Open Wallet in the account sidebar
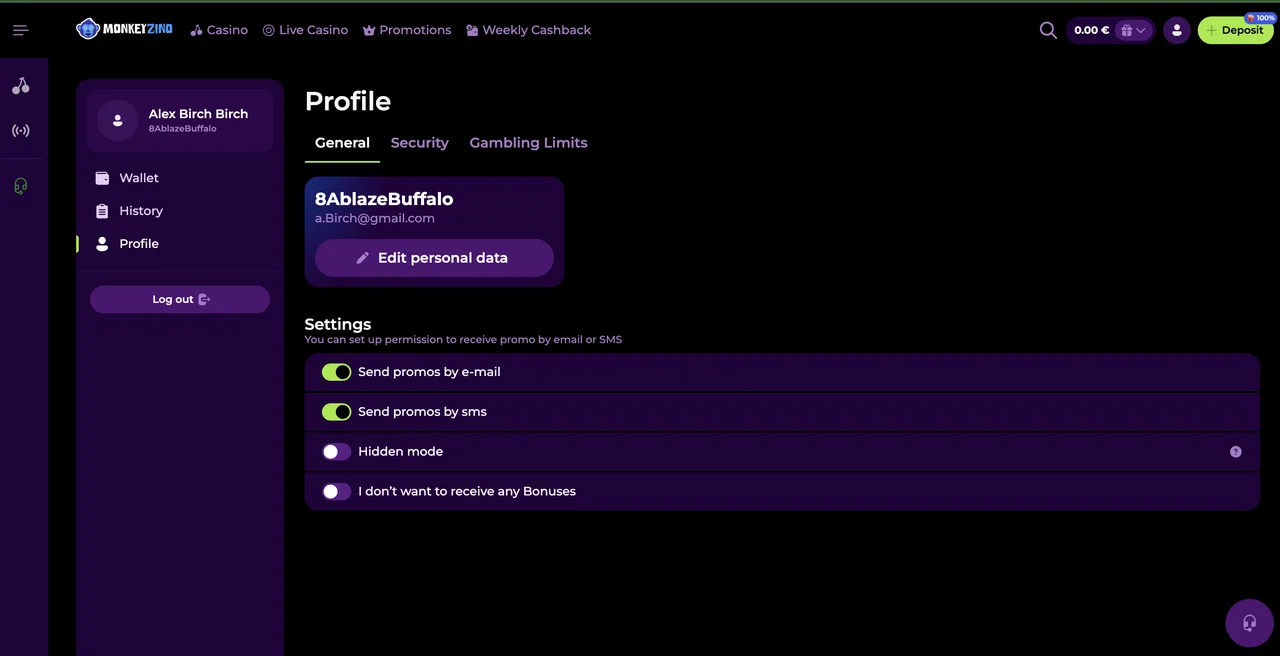The image size is (1280, 656). (138, 178)
